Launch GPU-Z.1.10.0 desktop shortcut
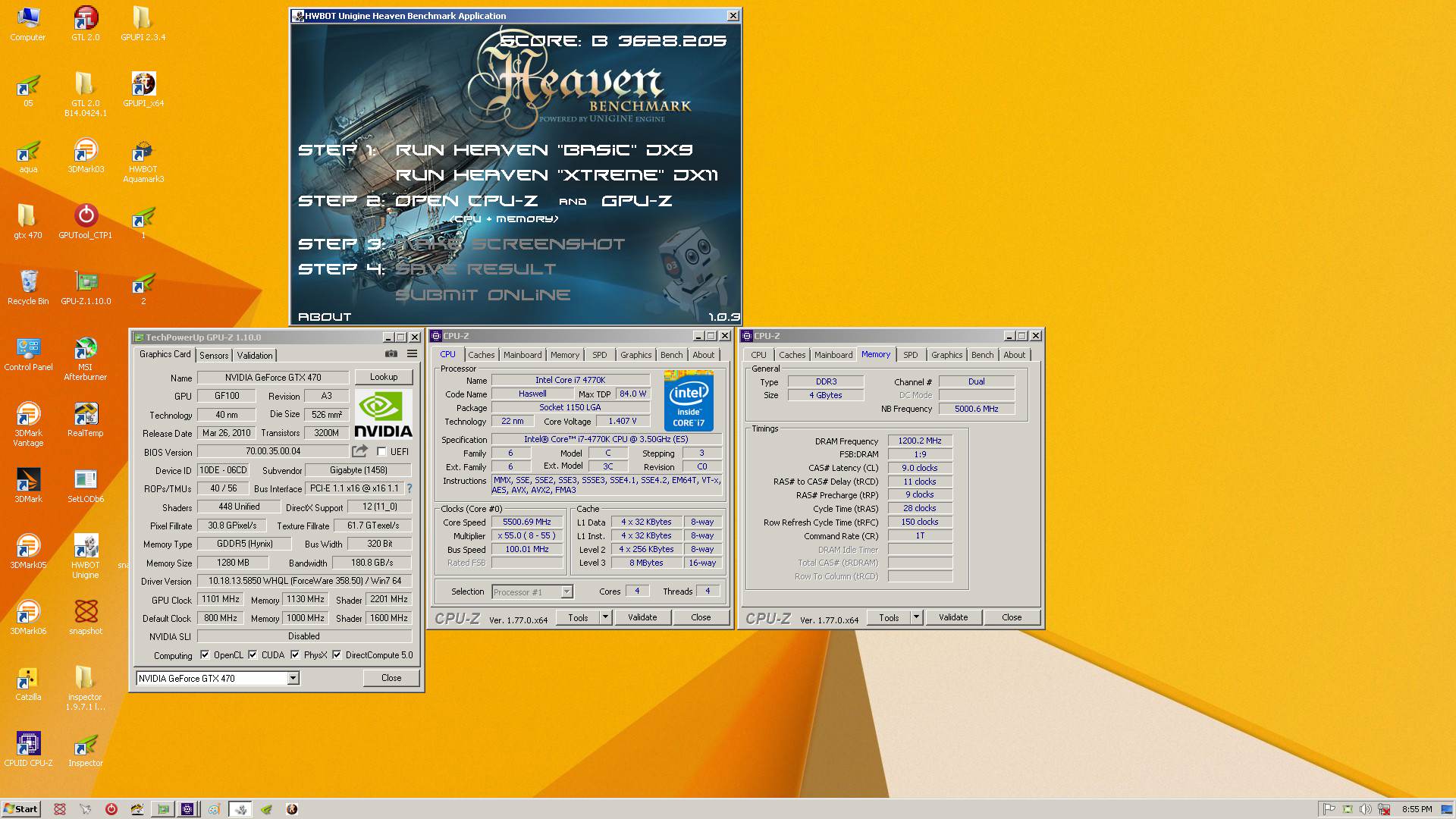Viewport: 1456px width, 819px height. [x=86, y=287]
